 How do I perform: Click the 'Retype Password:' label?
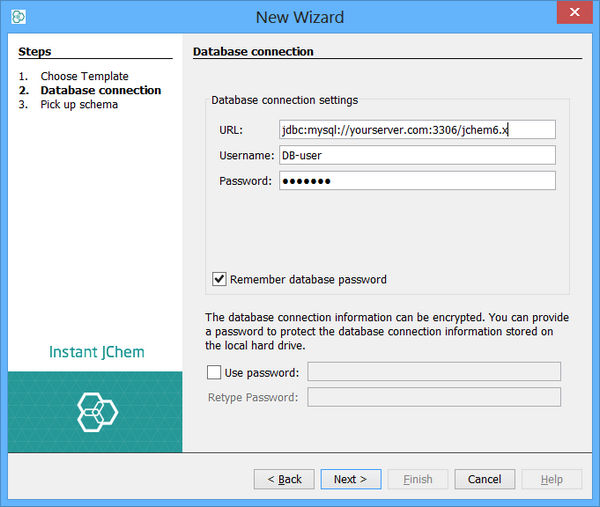(253, 398)
